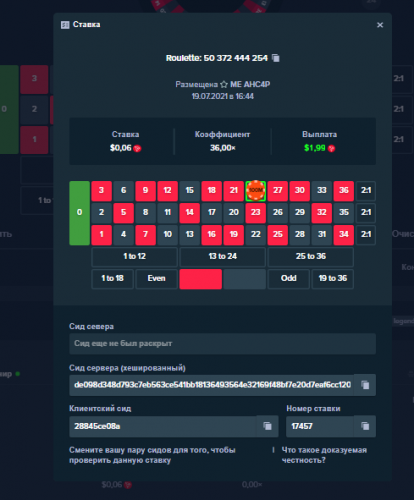Screen dimensions: 414x500
Task: Select number 2 in background roulette table
Action: 34,110
